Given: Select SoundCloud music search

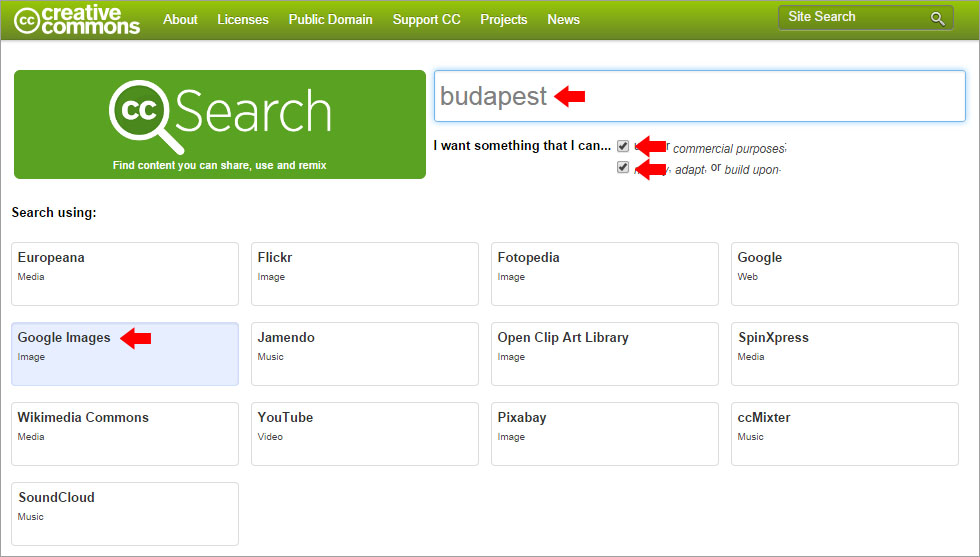Looking at the screenshot, I should pyautogui.click(x=125, y=514).
